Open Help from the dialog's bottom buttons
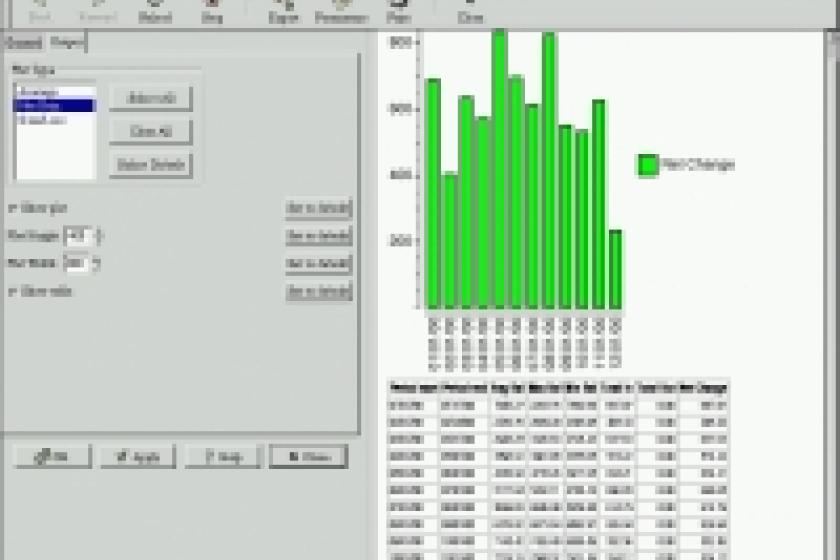 click(223, 457)
